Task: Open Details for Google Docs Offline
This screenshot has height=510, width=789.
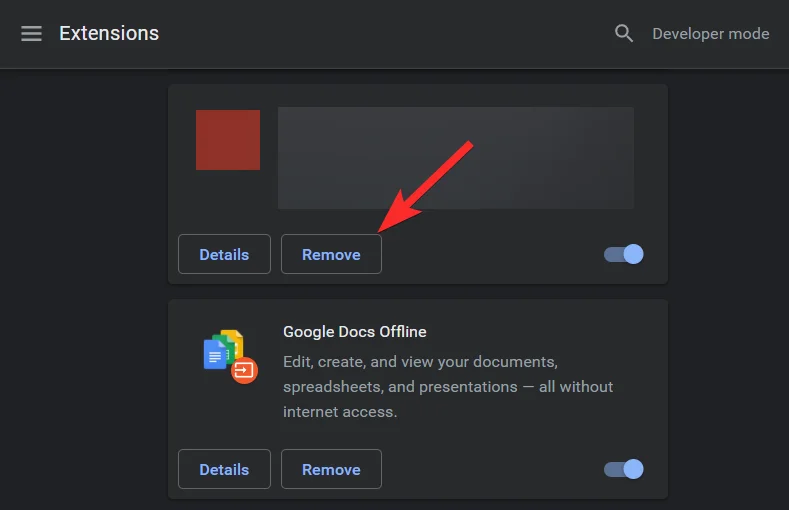Action: tap(224, 469)
